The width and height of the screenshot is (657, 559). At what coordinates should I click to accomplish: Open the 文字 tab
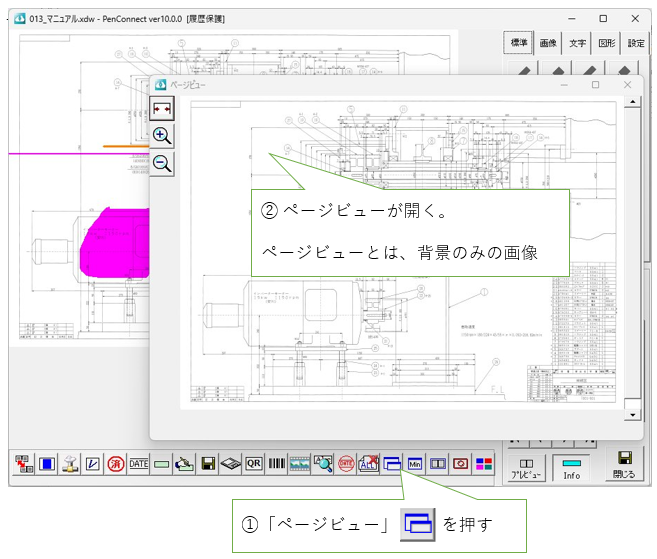[577, 43]
